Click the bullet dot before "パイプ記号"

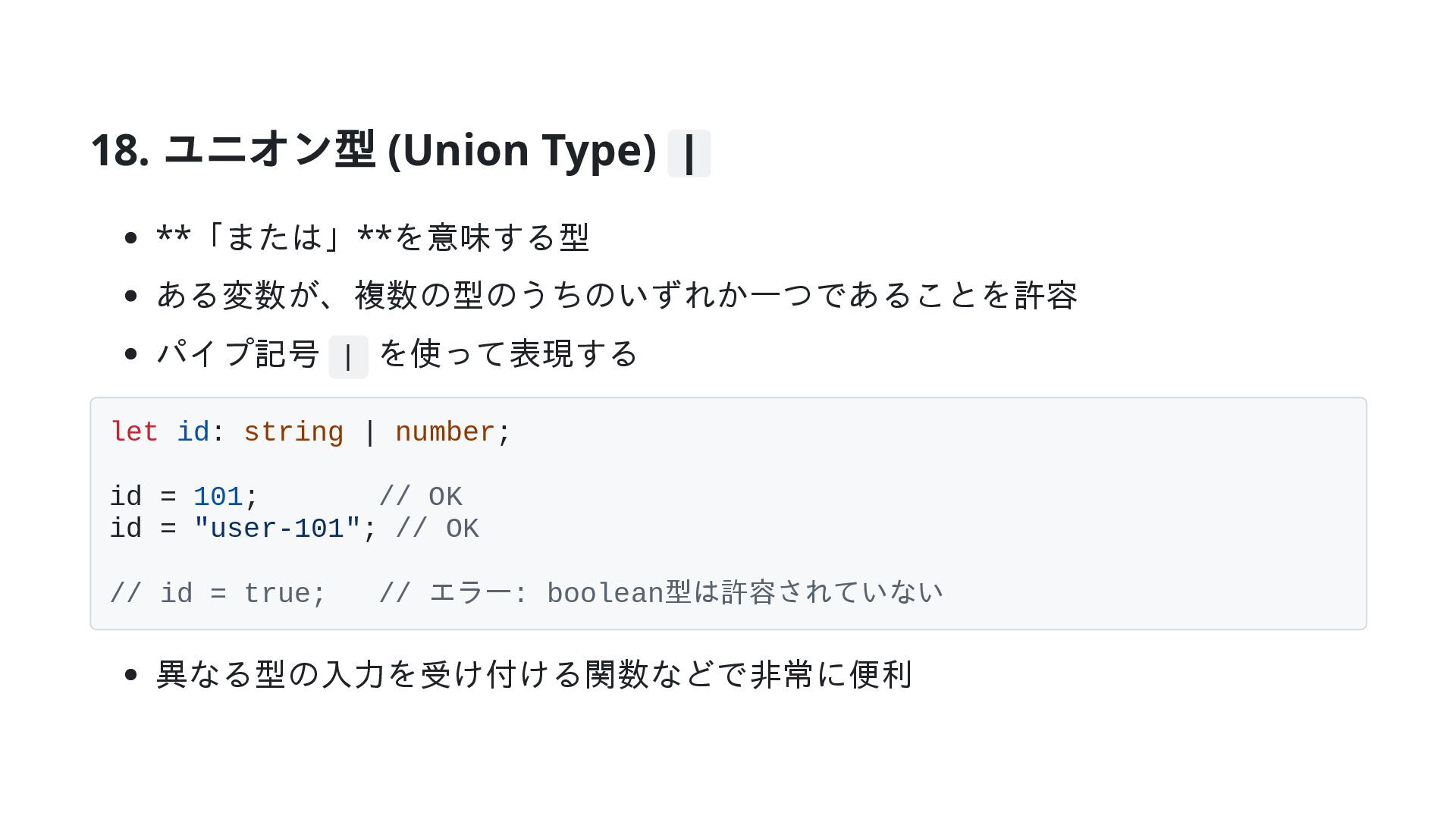[x=130, y=354]
